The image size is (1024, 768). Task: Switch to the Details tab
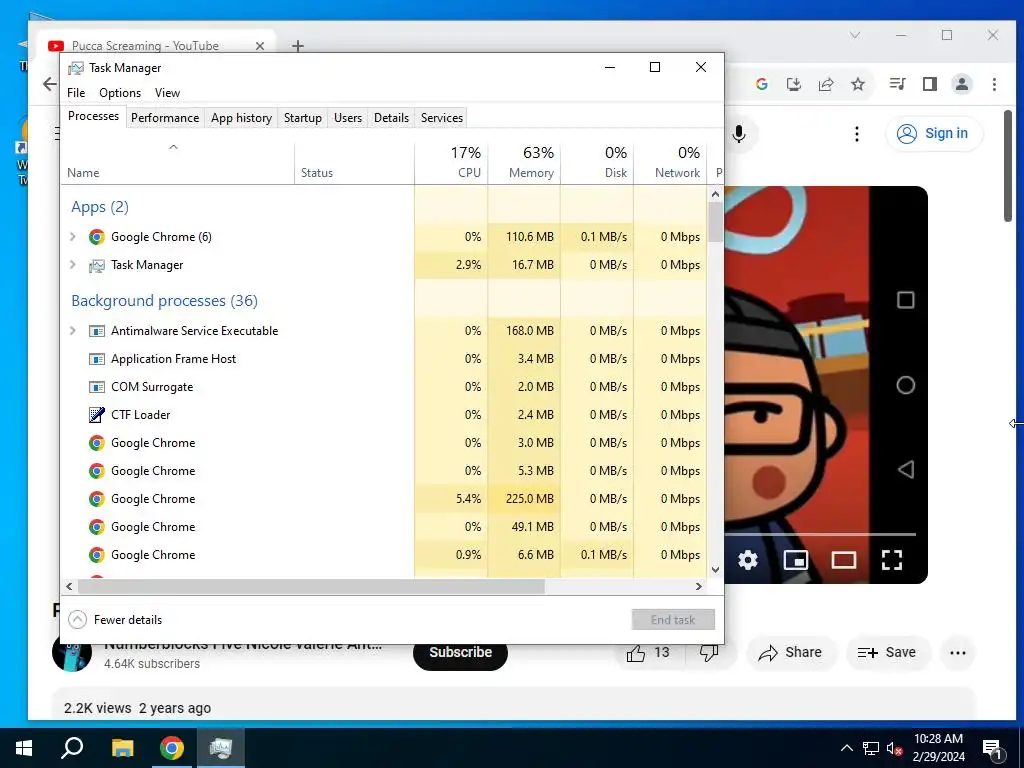pos(391,118)
